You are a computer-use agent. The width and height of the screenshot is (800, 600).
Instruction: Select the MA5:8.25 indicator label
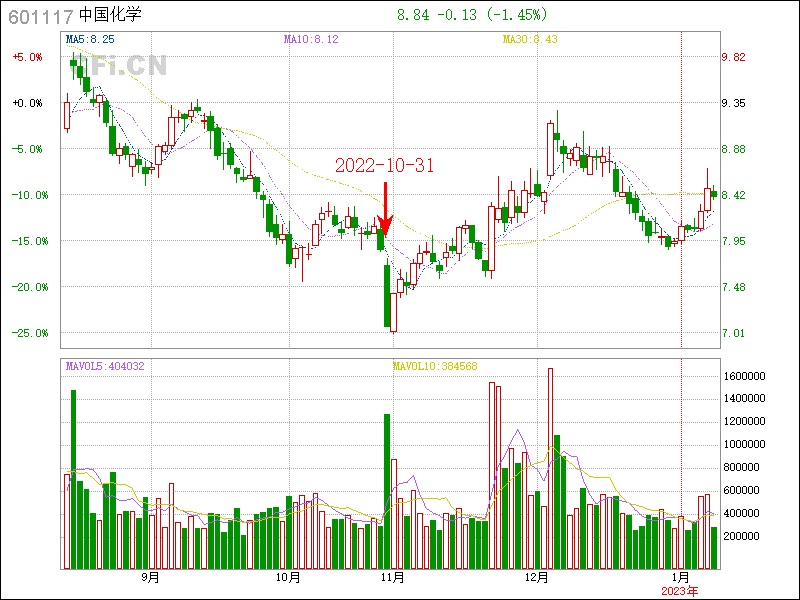point(90,39)
